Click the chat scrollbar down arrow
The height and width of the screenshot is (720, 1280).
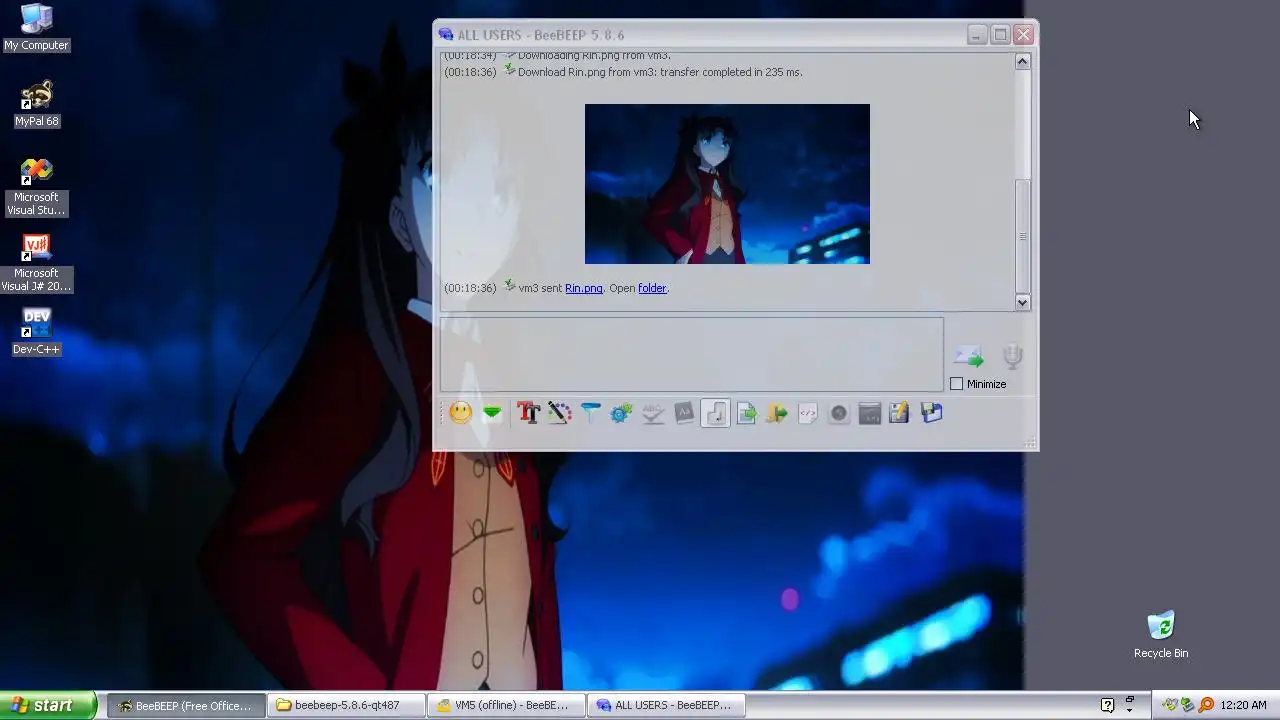click(x=1022, y=302)
